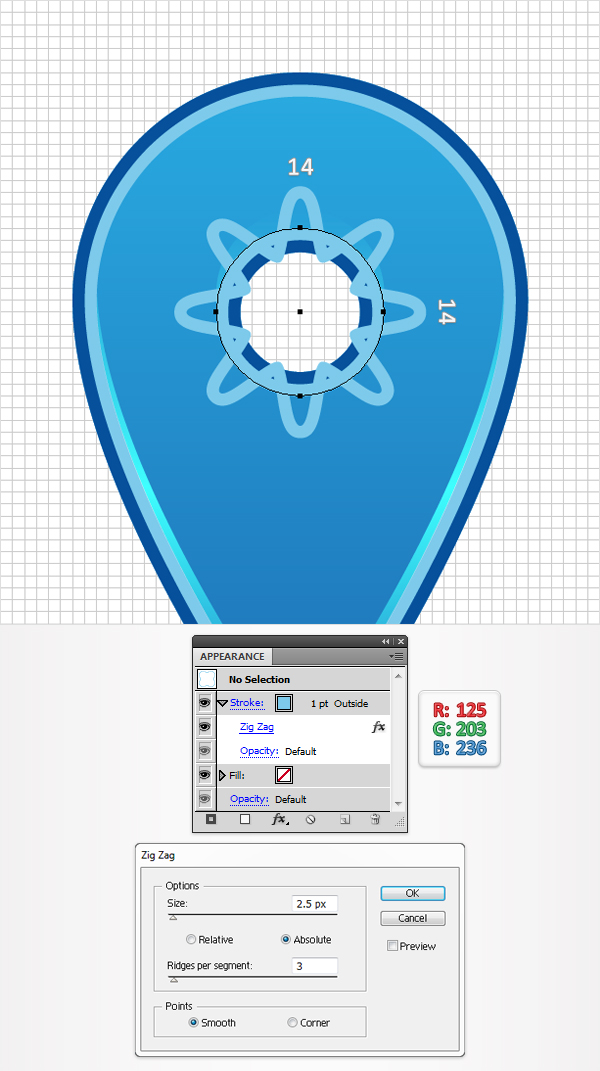Click the Fill none color swatch

click(x=284, y=775)
